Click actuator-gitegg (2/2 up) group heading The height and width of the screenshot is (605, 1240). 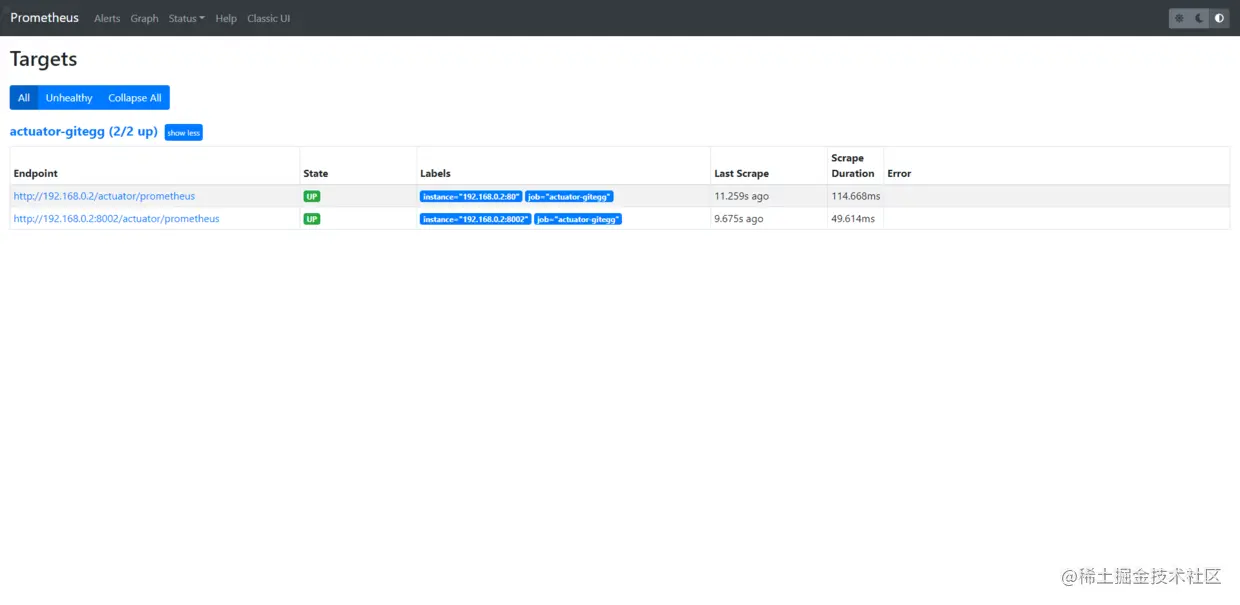[x=84, y=131]
